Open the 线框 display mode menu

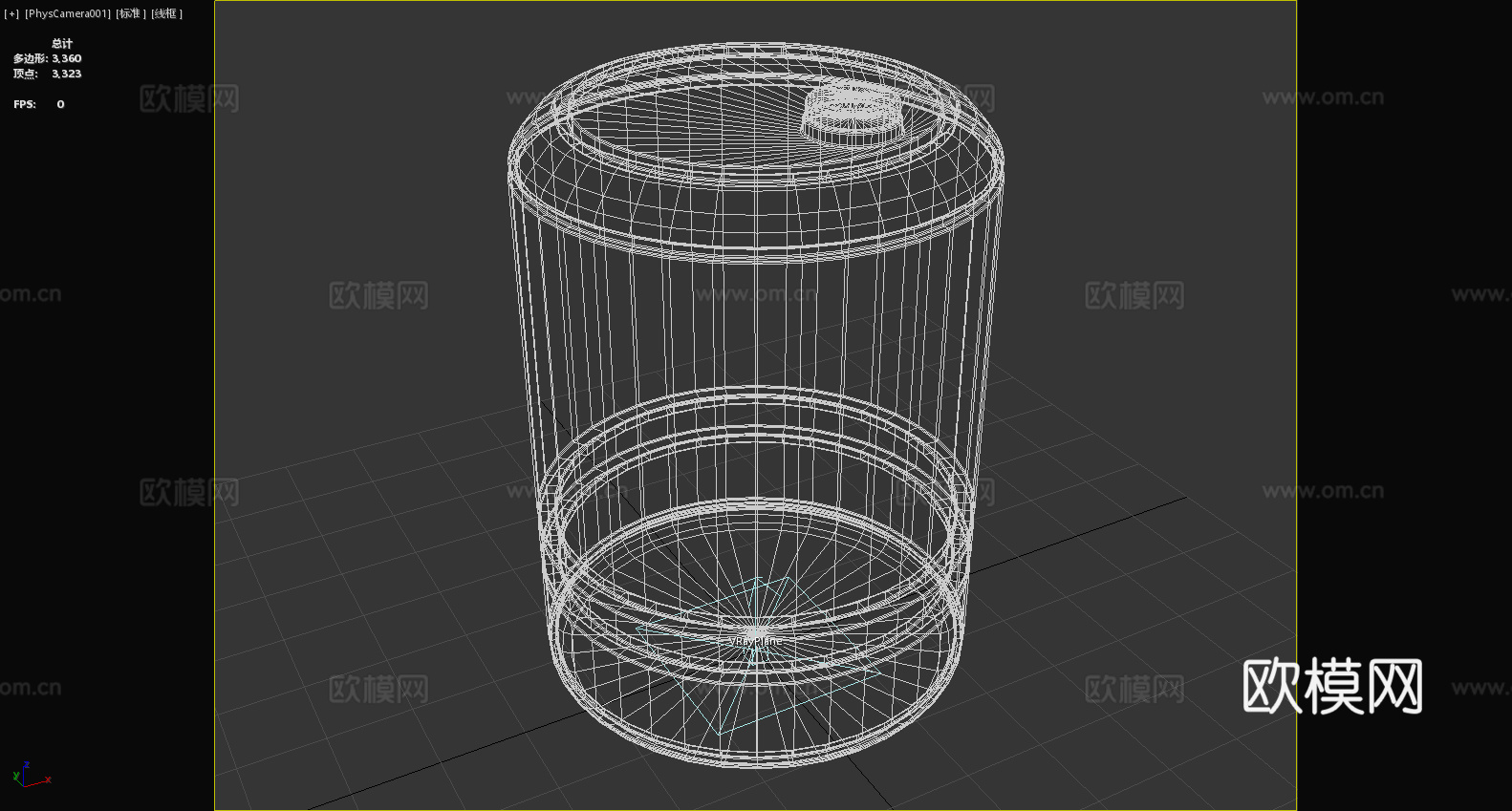point(166,13)
